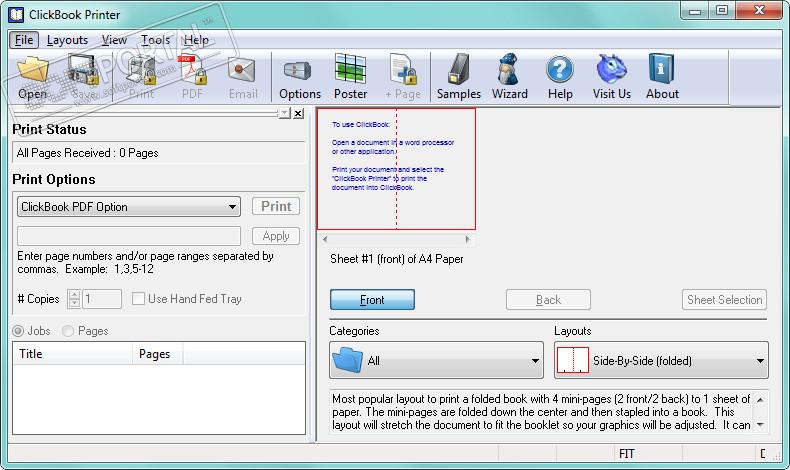
Task: Click the panel pin dropdown arrow
Action: click(x=285, y=113)
